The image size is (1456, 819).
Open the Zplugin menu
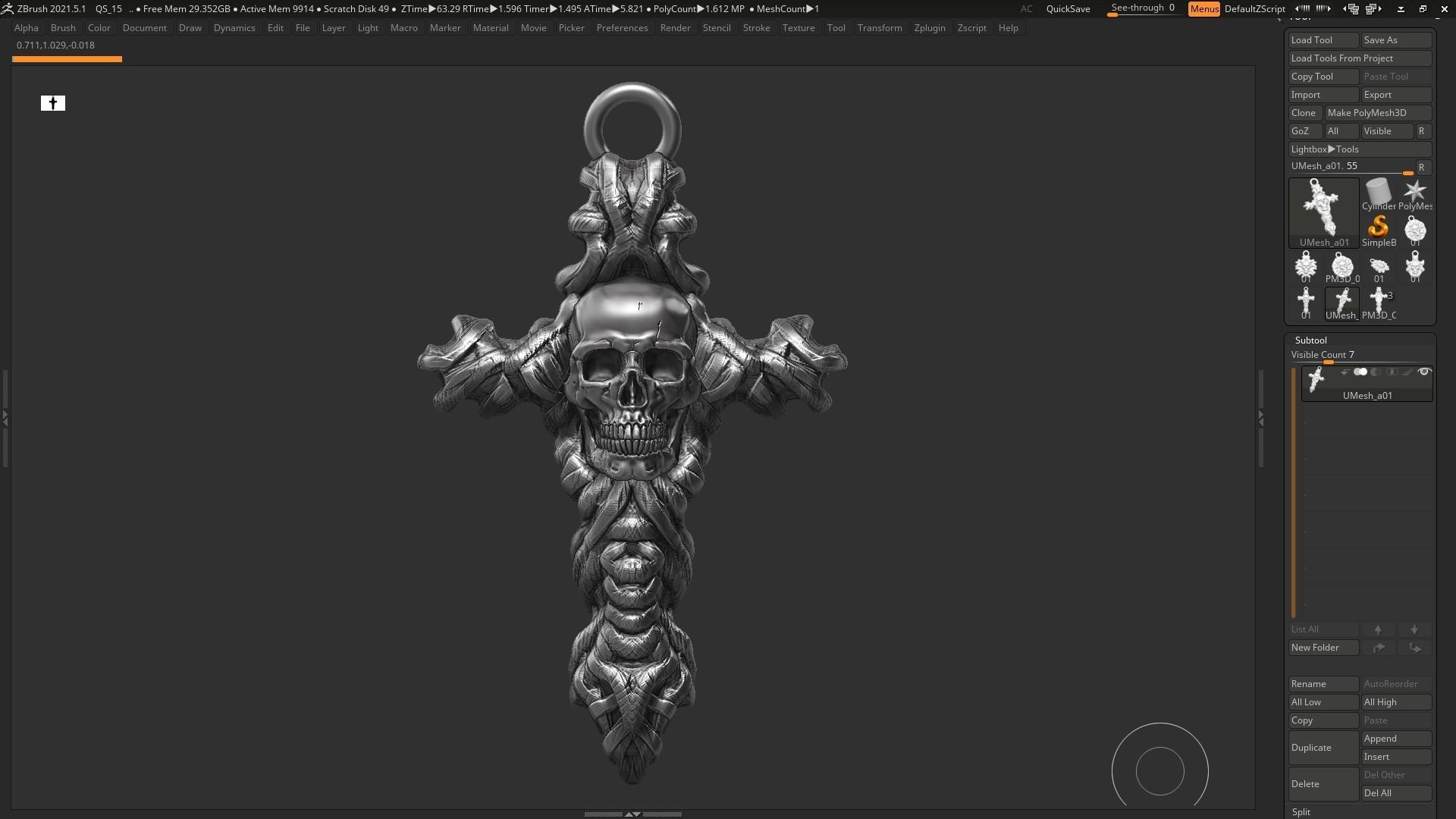point(930,27)
